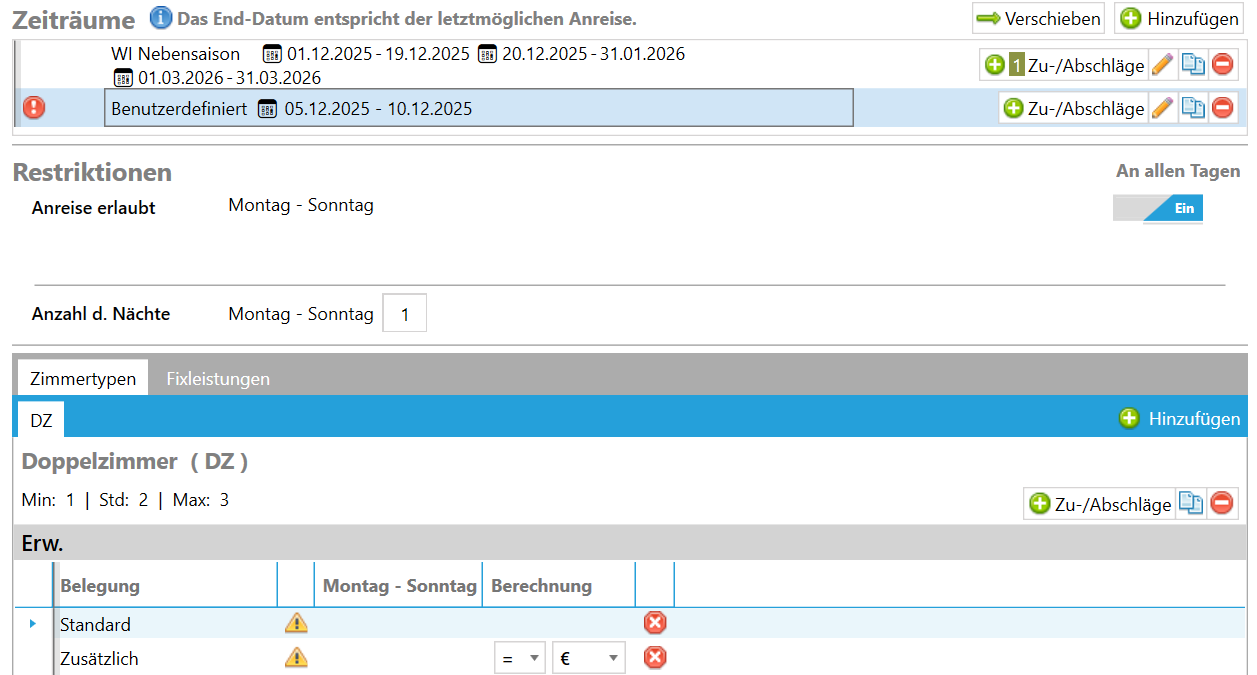Edit WI Nebensaison with pencil icon
Image resolution: width=1257 pixels, height=675 pixels.
[x=1161, y=65]
